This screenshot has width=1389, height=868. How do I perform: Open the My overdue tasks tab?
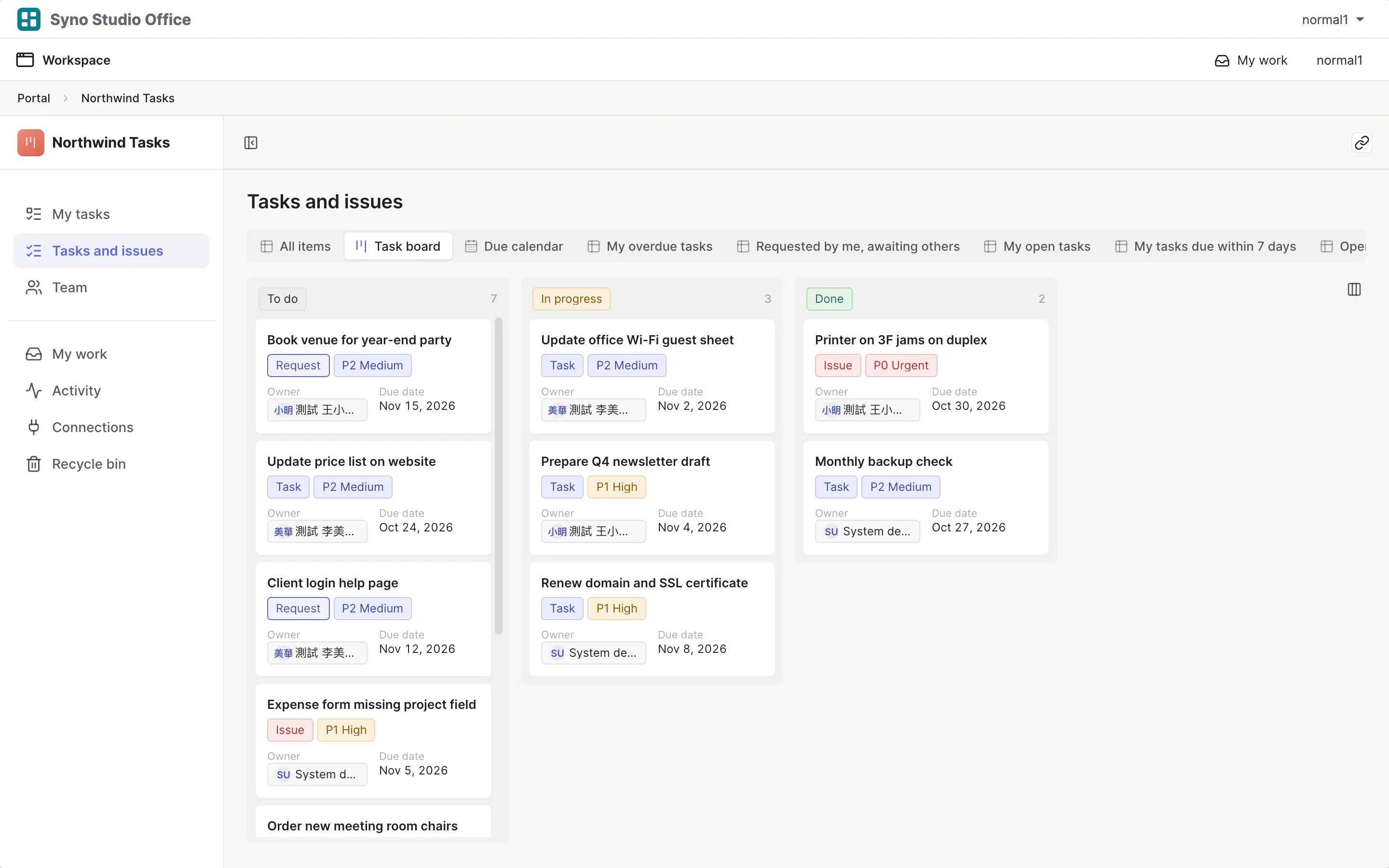click(x=650, y=246)
